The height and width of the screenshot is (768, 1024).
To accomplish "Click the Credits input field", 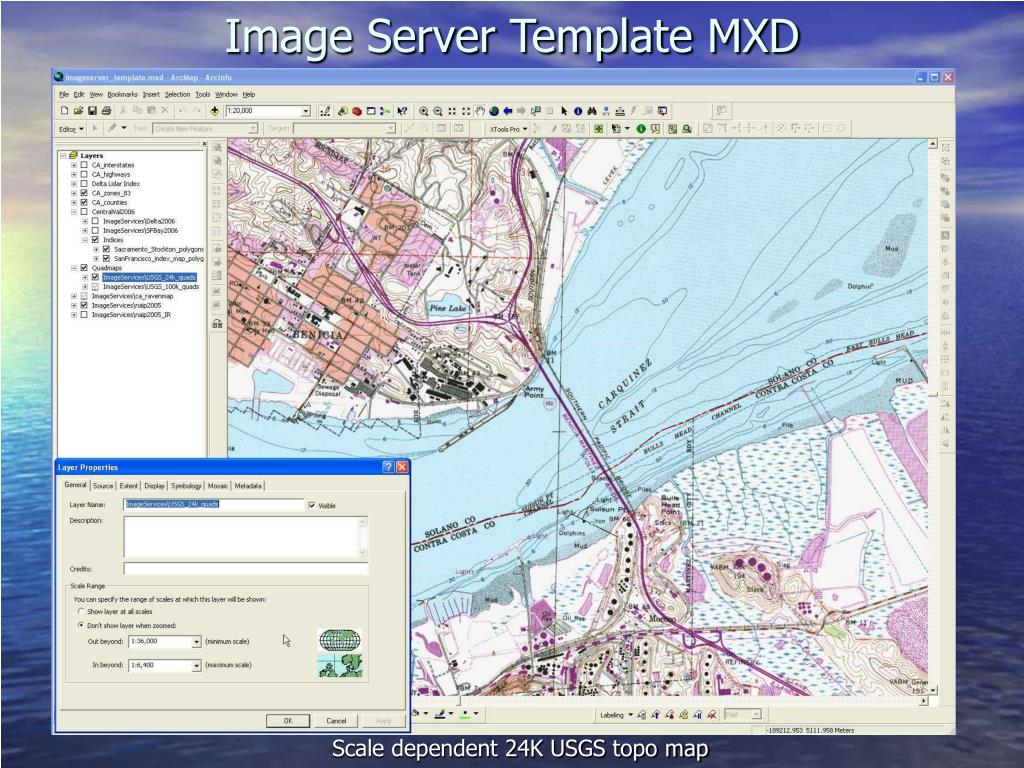I will coord(245,568).
